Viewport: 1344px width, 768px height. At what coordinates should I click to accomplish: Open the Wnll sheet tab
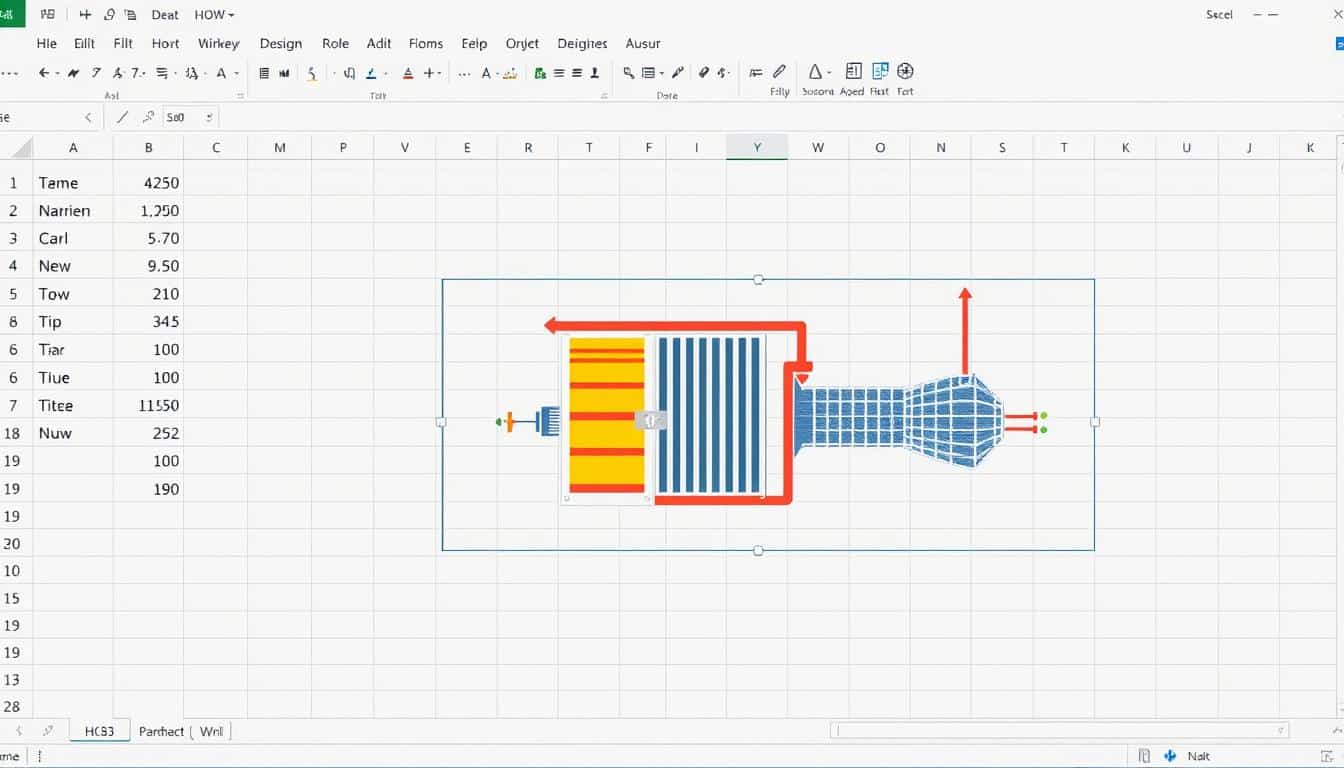[211, 731]
